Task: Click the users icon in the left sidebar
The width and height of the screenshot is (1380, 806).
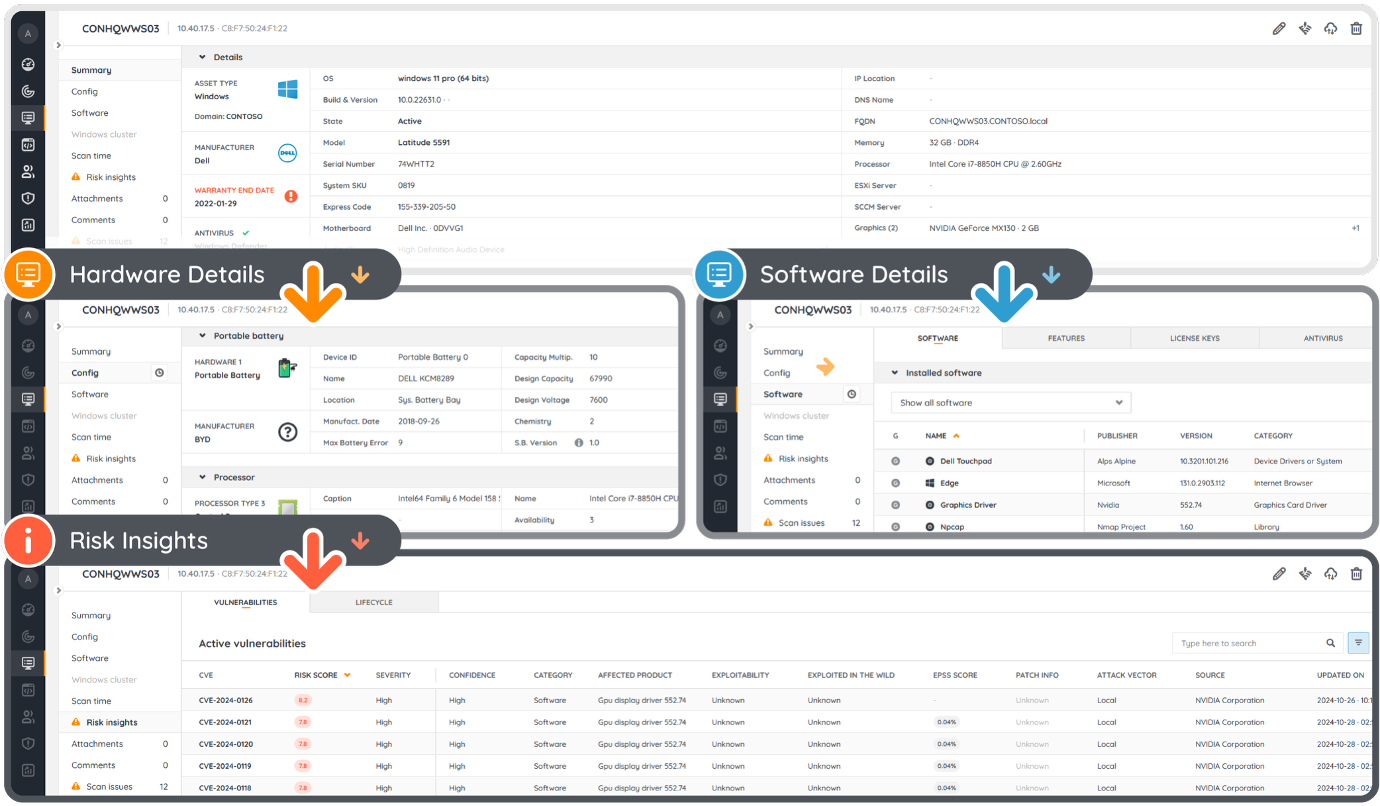Action: pos(27,171)
